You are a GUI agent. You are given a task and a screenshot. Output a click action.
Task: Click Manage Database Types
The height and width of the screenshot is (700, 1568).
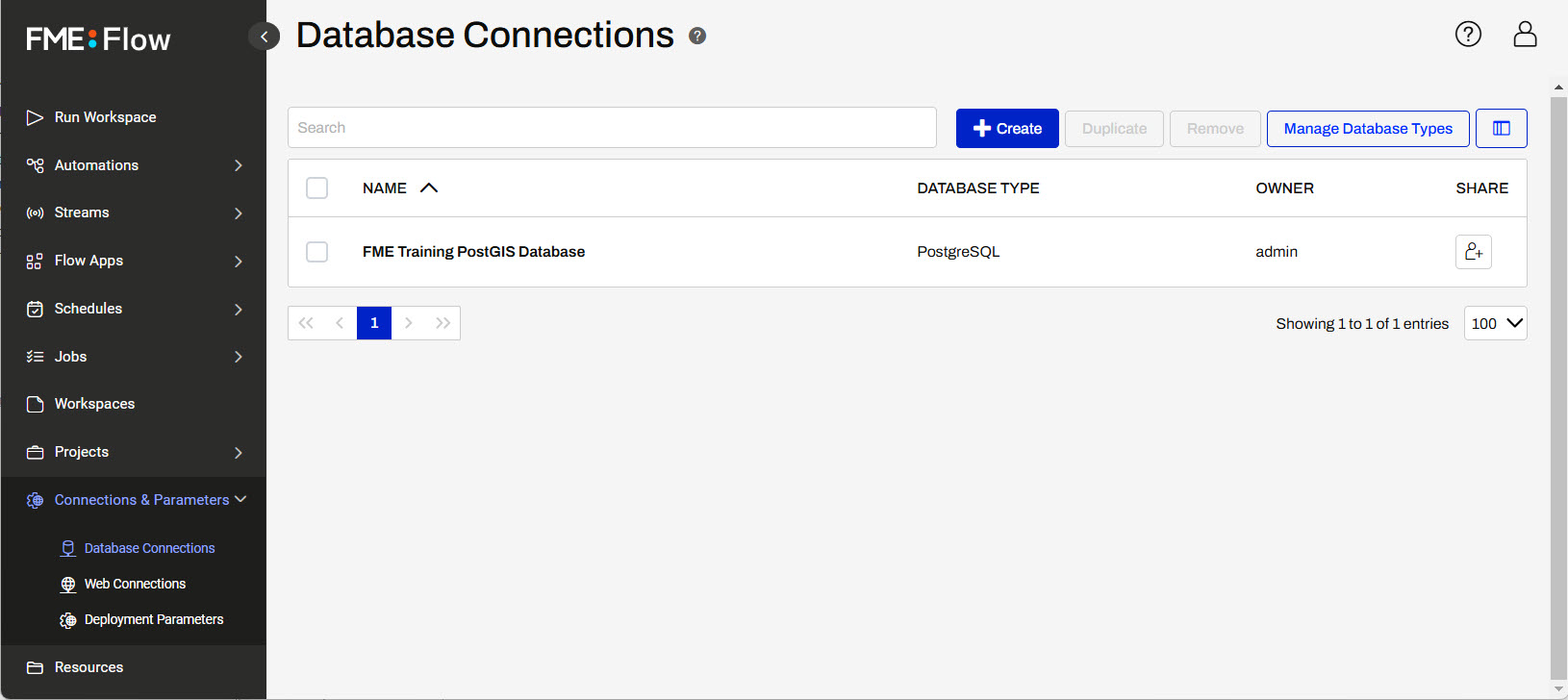click(1367, 129)
